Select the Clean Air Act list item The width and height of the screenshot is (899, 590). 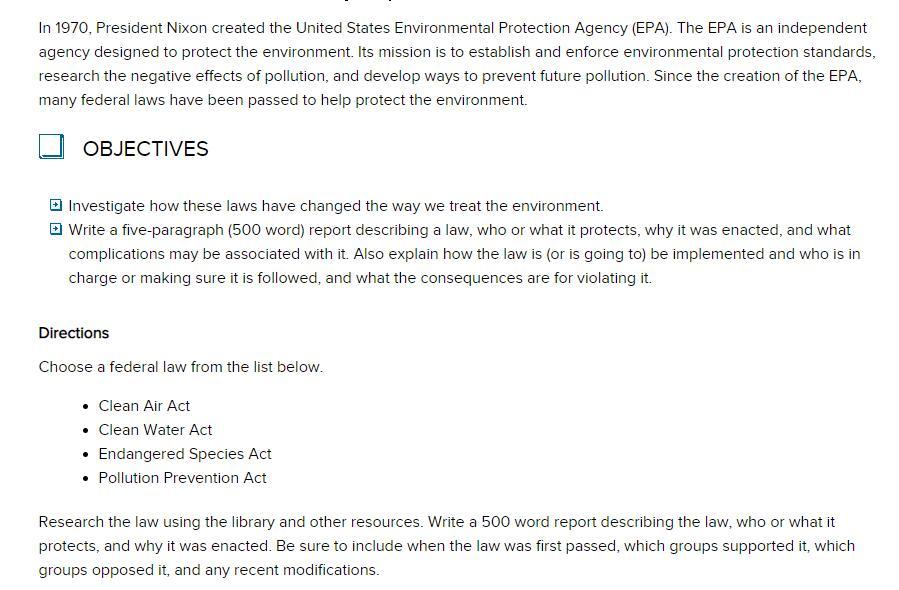click(144, 406)
